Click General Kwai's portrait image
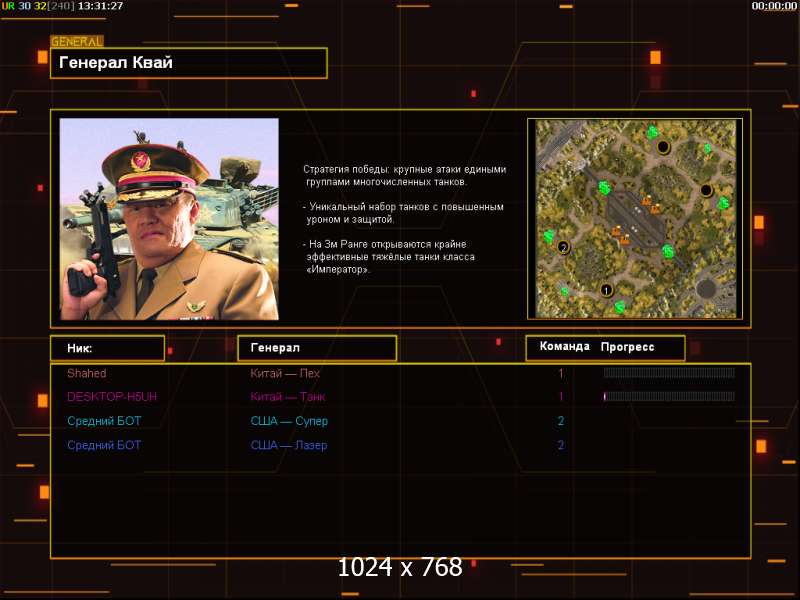800x600 pixels. (169, 219)
